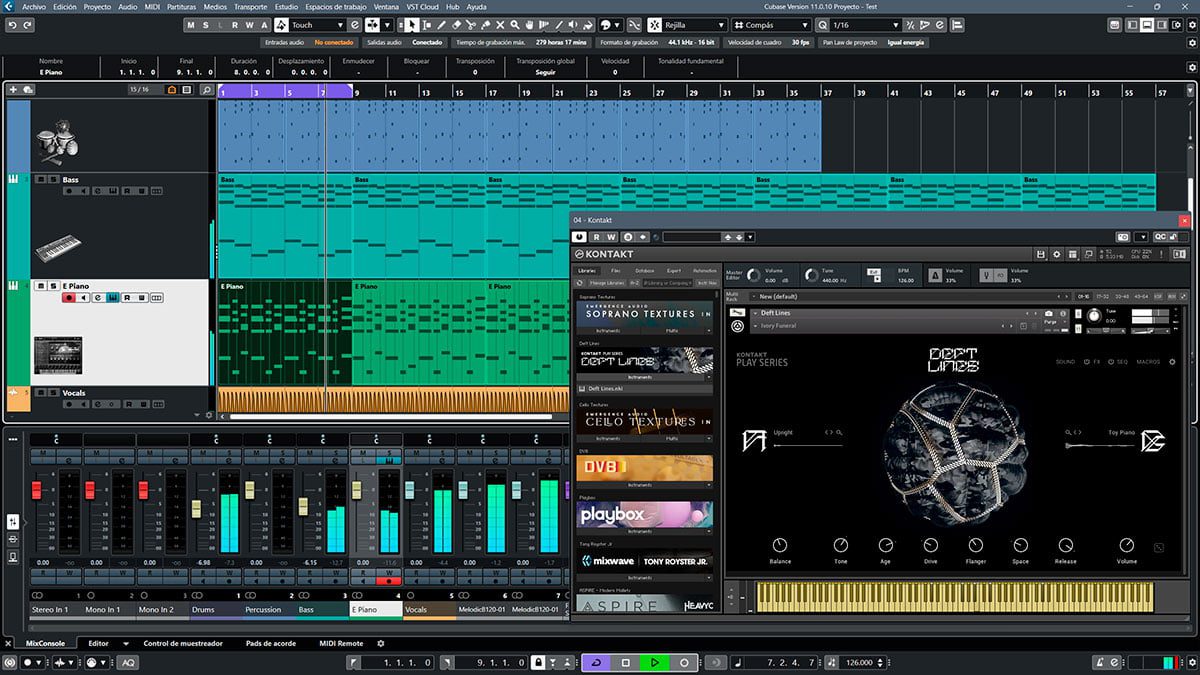This screenshot has width=1200, height=675.
Task: Select the Erase tool in toolbar
Action: [456, 25]
